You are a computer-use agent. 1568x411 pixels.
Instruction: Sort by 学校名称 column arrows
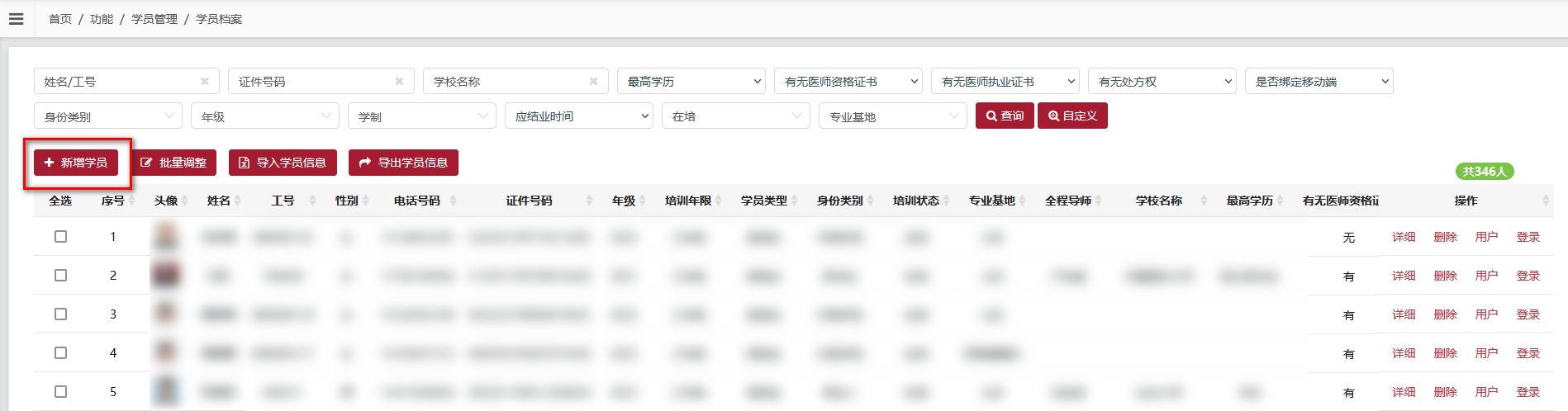1204,201
